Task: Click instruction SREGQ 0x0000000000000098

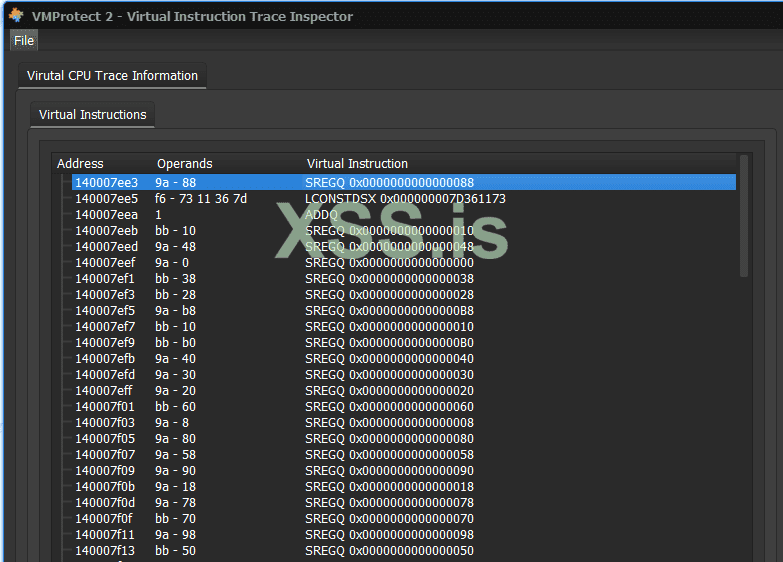Action: 390,534
